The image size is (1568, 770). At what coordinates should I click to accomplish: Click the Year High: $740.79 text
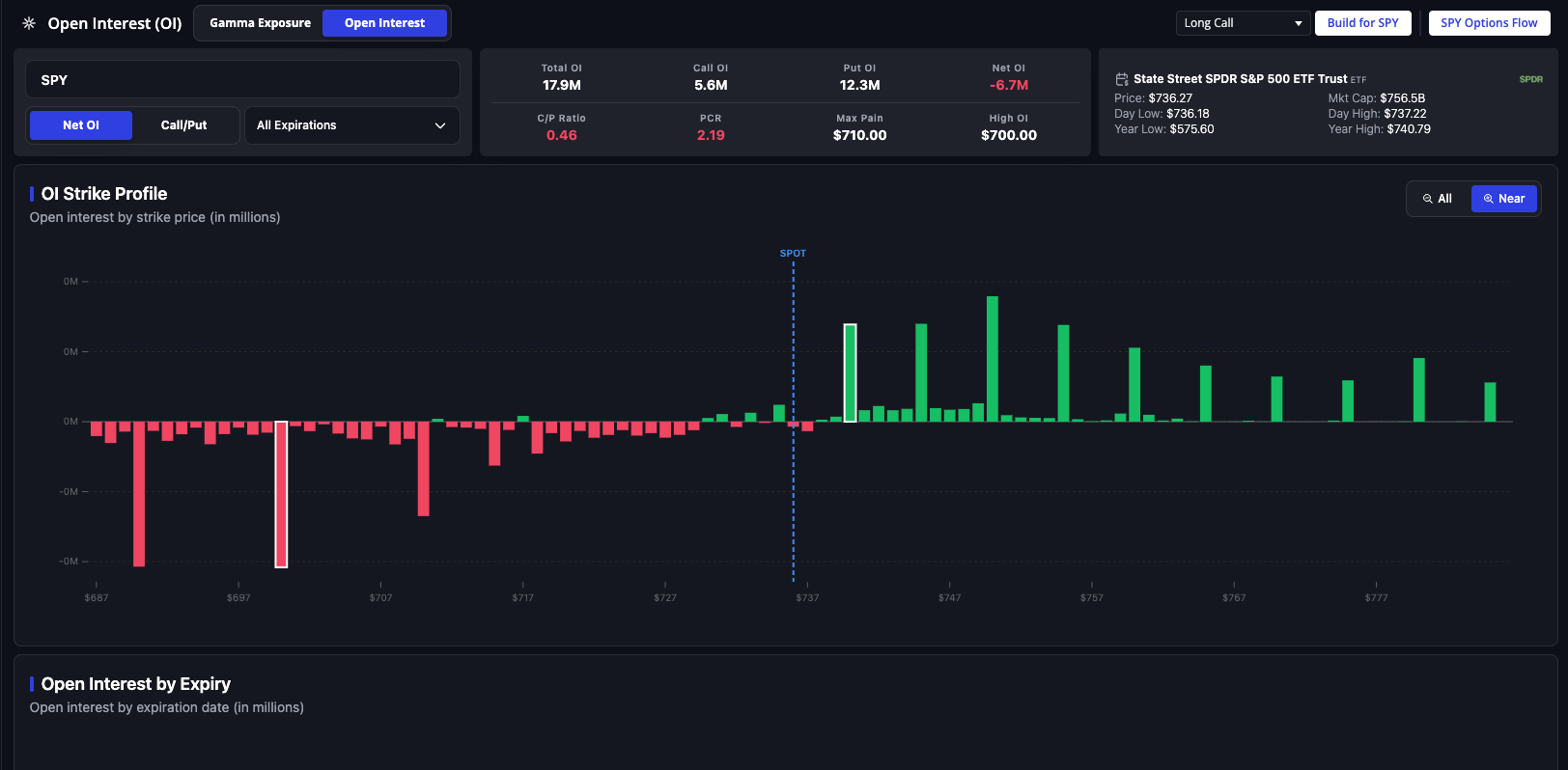point(1379,129)
